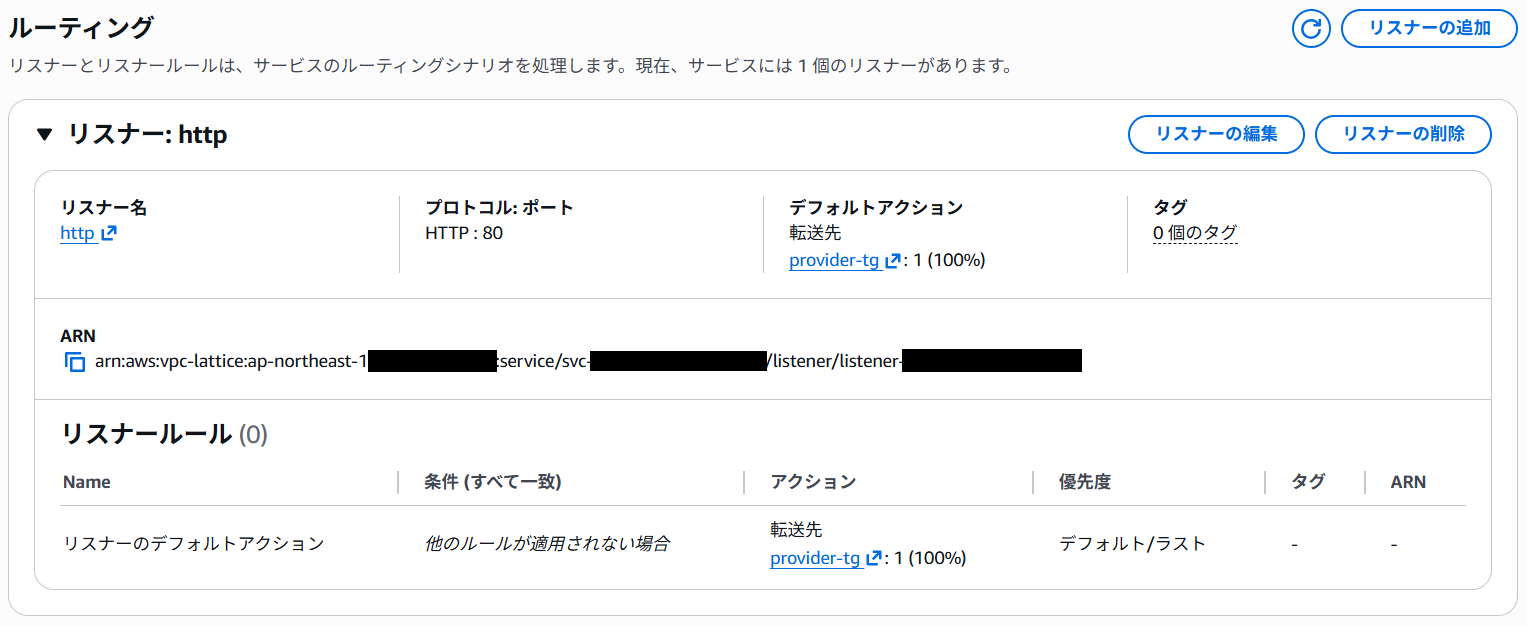1527x626 pixels.
Task: Click the リスナーの追加 button
Action: tap(1429, 28)
